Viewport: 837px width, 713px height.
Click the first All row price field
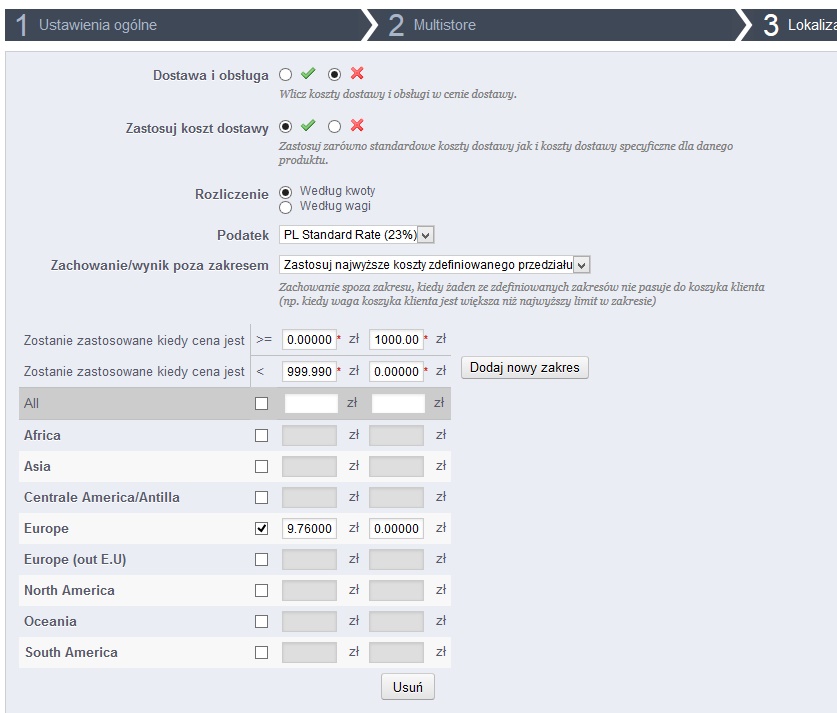310,404
